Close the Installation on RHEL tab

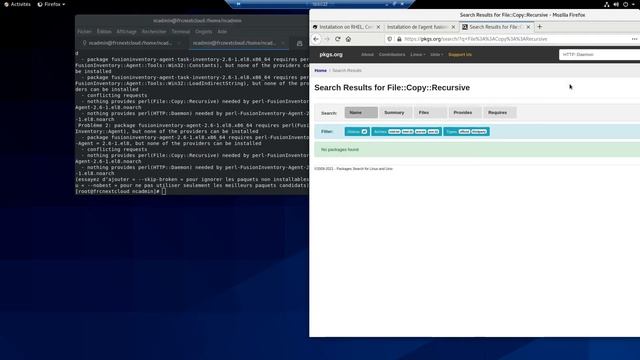378,27
